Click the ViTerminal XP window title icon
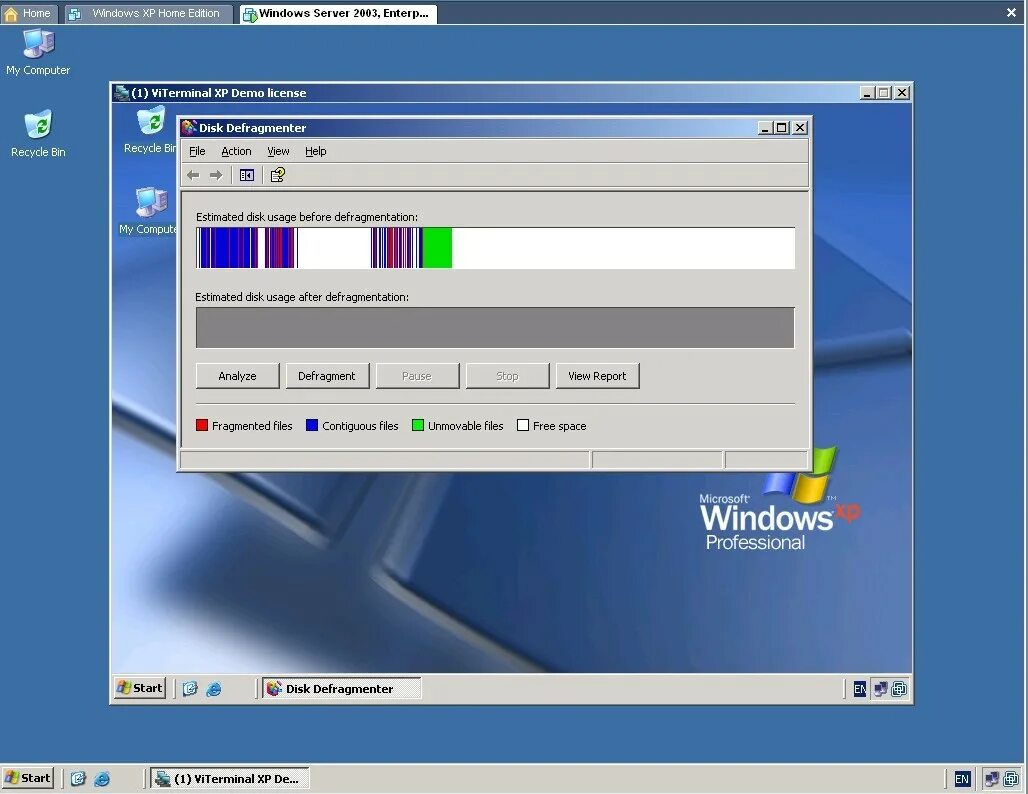This screenshot has width=1028, height=794. click(x=121, y=92)
